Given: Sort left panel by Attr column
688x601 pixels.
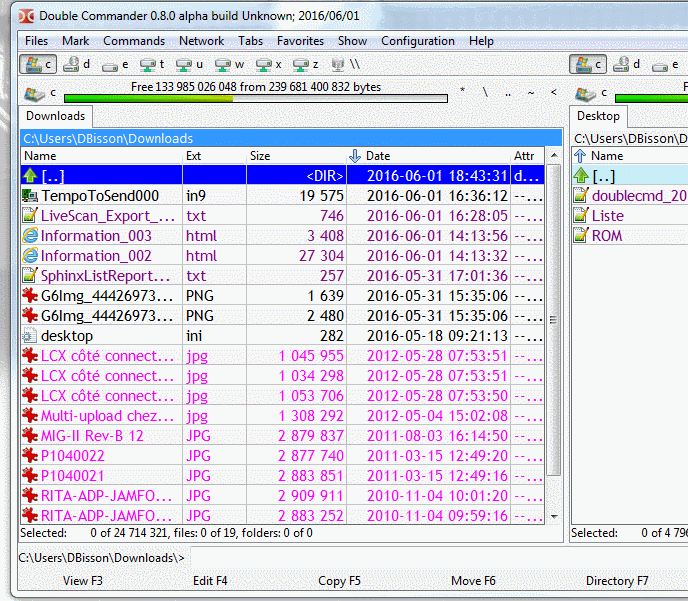Looking at the screenshot, I should 527,156.
